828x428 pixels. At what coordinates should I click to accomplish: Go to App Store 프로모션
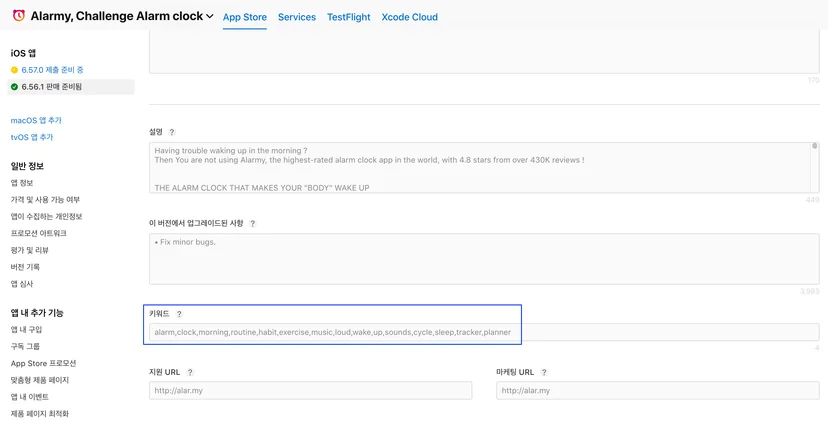point(43,363)
